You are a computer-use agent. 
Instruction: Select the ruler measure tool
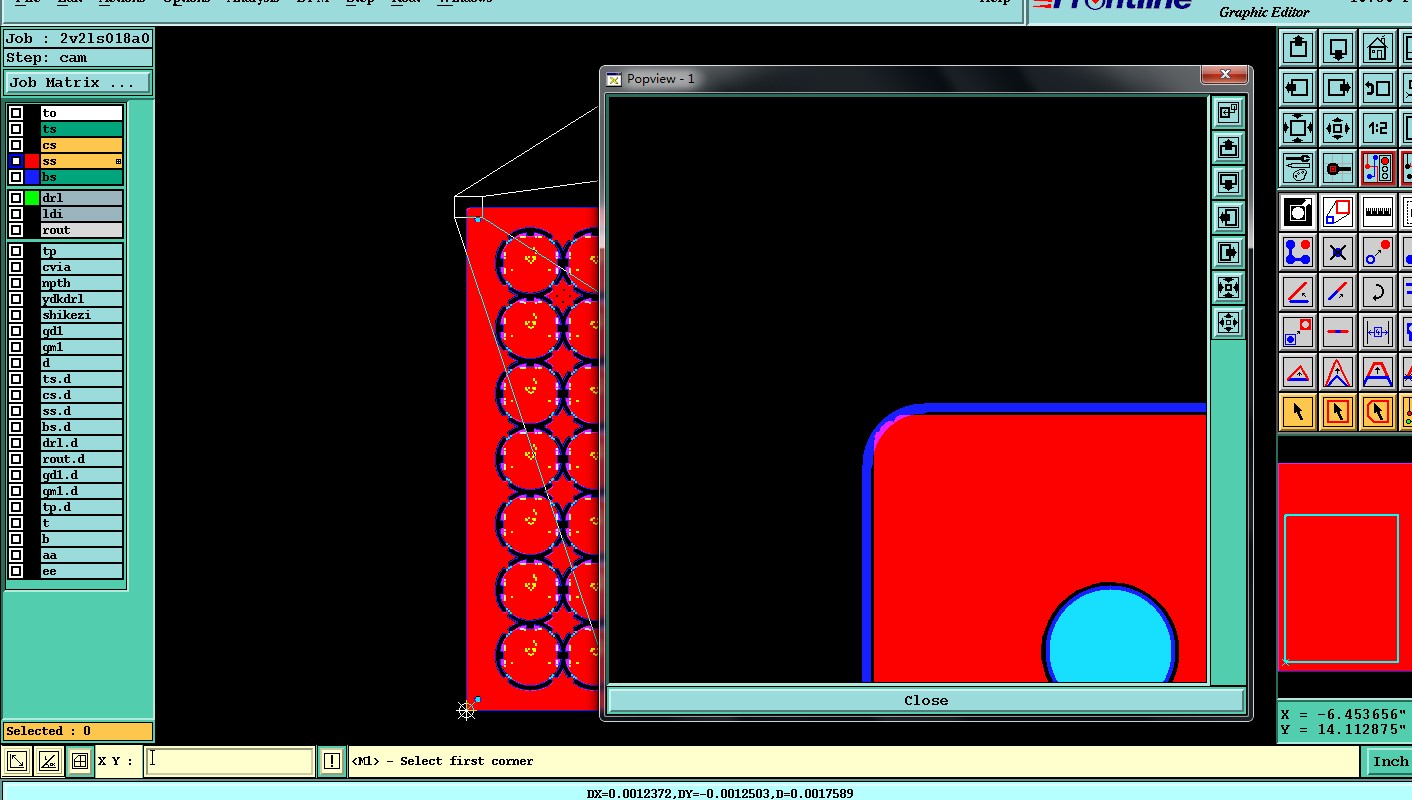[1378, 212]
